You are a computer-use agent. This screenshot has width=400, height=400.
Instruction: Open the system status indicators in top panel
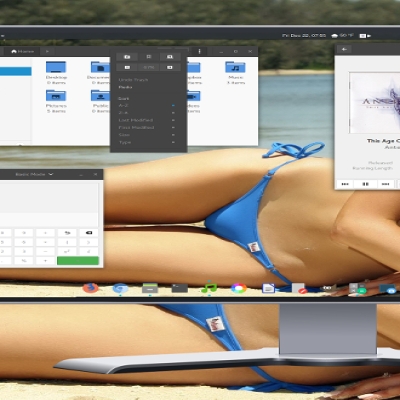[x=365, y=36]
